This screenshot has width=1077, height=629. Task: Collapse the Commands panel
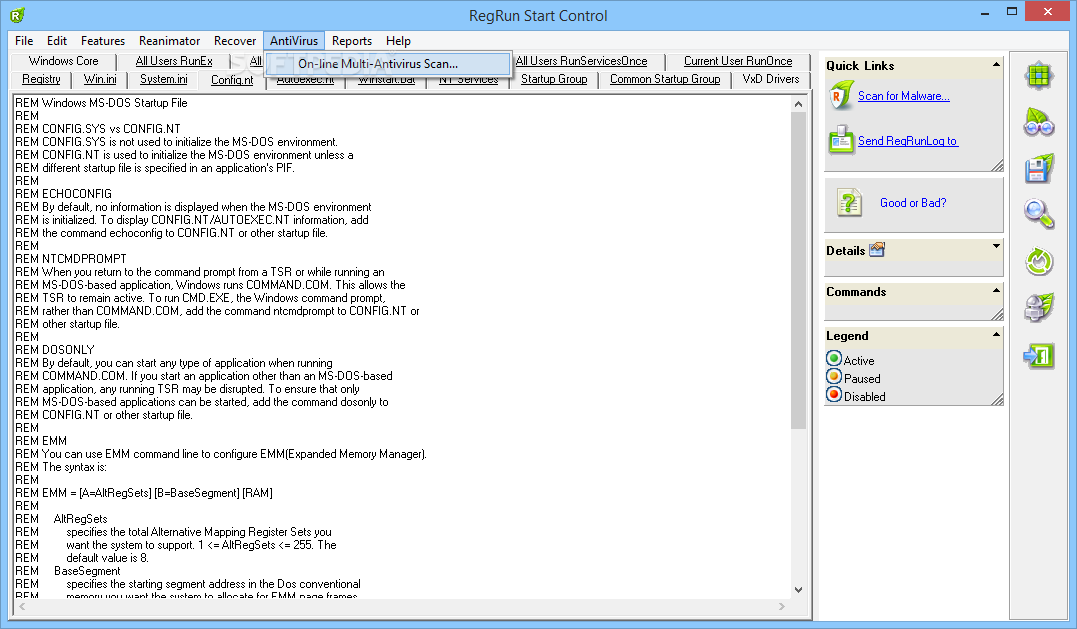coord(996,290)
